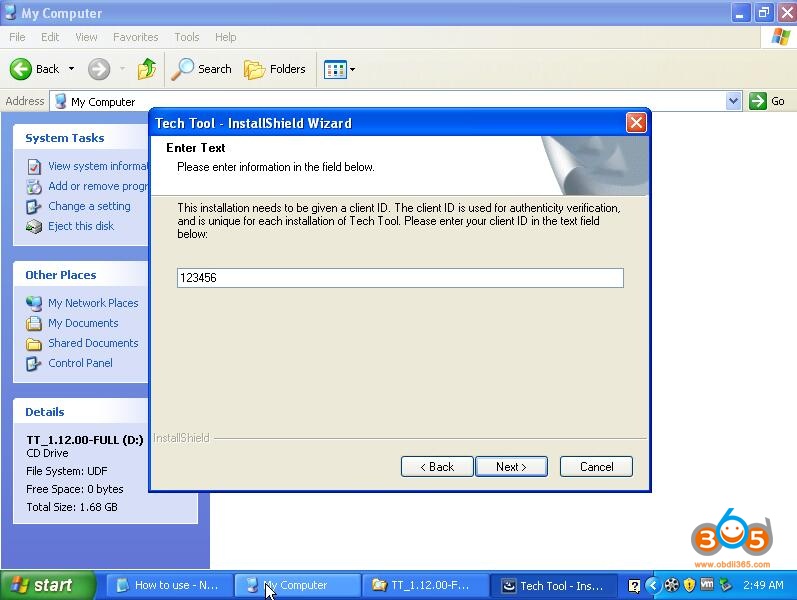Click the wizard's Back button

point(437,466)
